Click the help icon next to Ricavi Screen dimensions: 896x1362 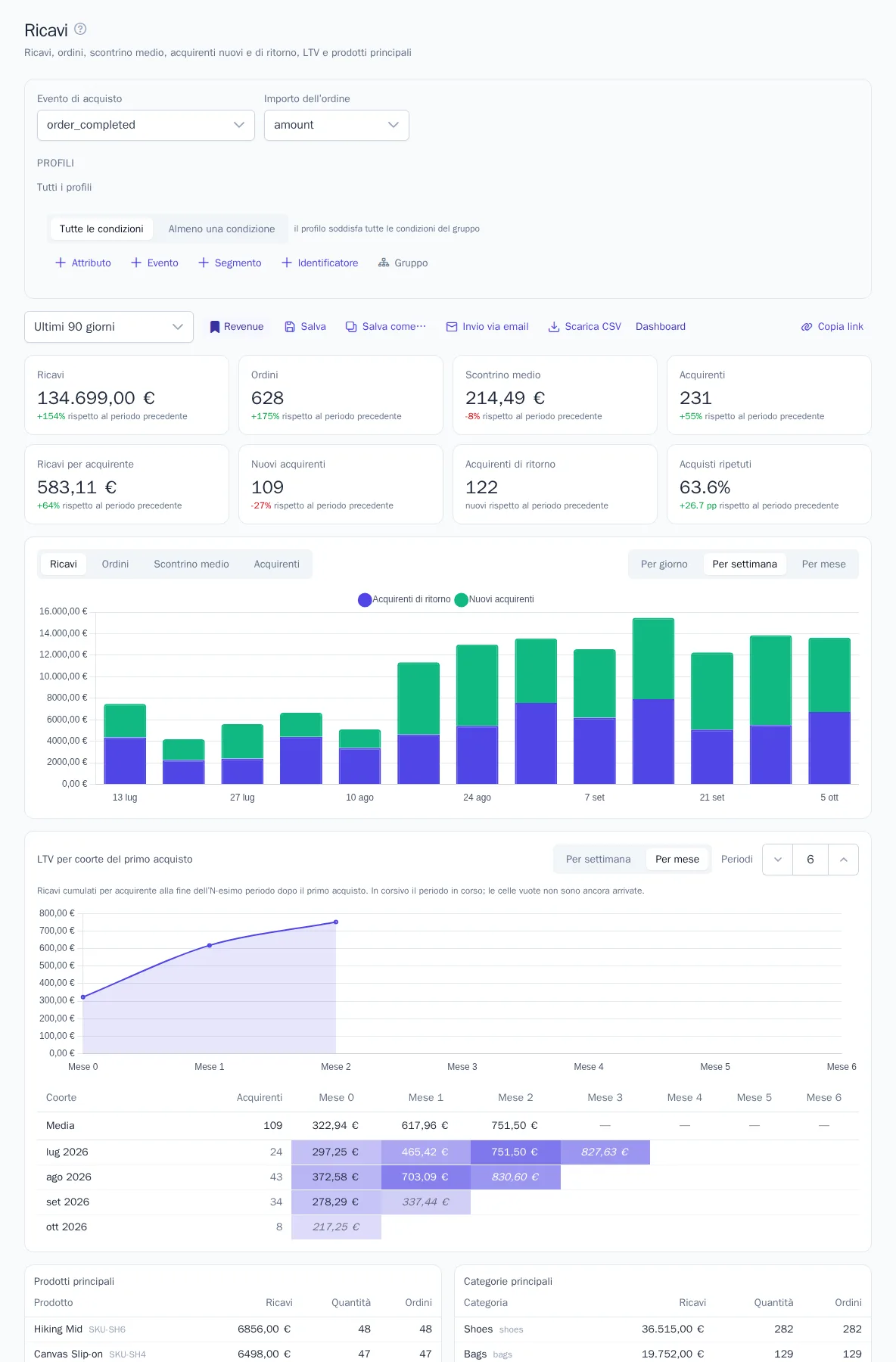tap(80, 30)
